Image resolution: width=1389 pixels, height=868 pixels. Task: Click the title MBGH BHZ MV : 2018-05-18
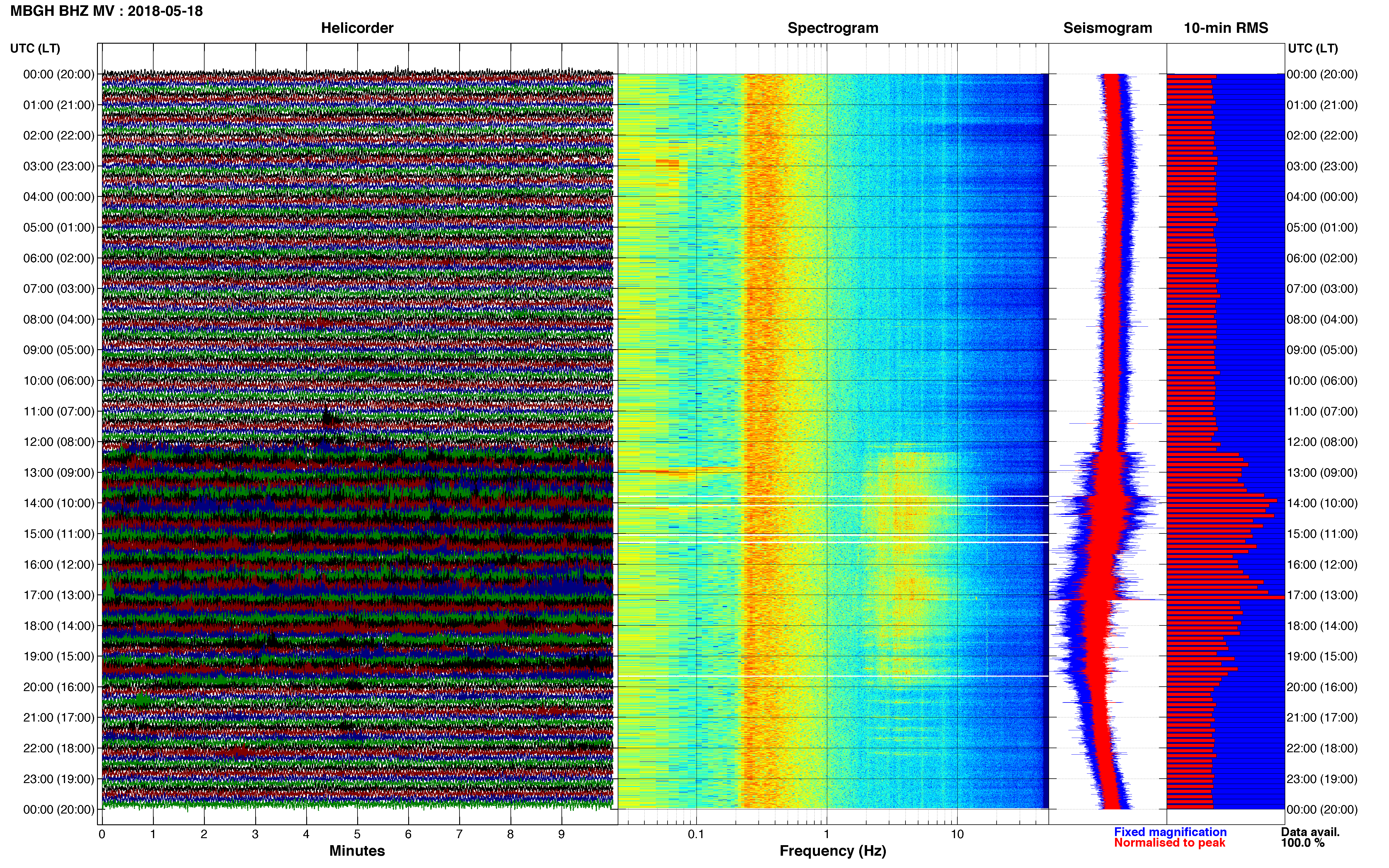pos(107,11)
